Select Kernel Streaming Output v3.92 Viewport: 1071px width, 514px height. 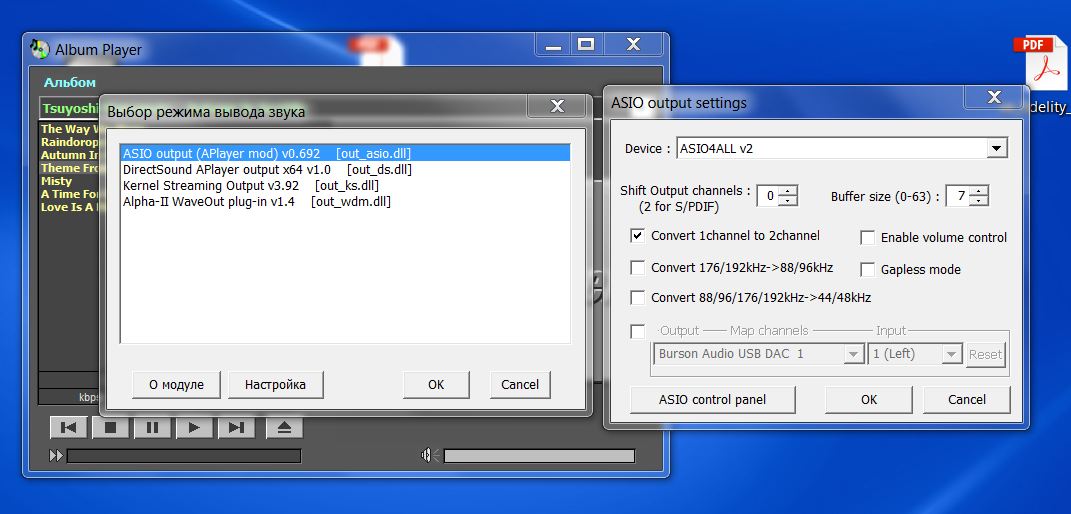pyautogui.click(x=345, y=185)
